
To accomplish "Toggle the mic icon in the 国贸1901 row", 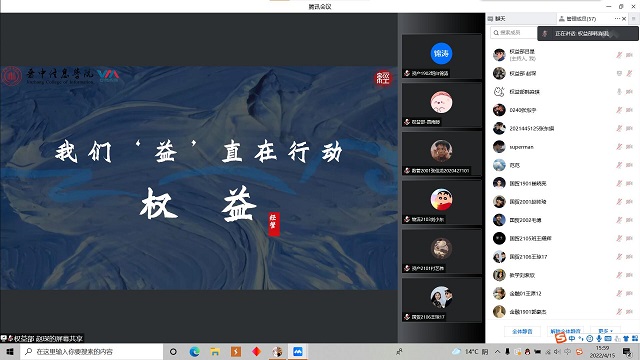I will (x=619, y=184).
